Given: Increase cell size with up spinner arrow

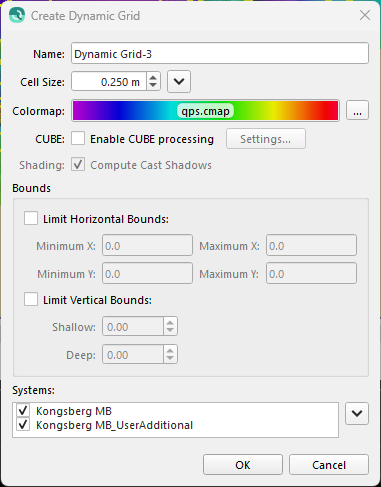Looking at the screenshot, I should pyautogui.click(x=153, y=78).
